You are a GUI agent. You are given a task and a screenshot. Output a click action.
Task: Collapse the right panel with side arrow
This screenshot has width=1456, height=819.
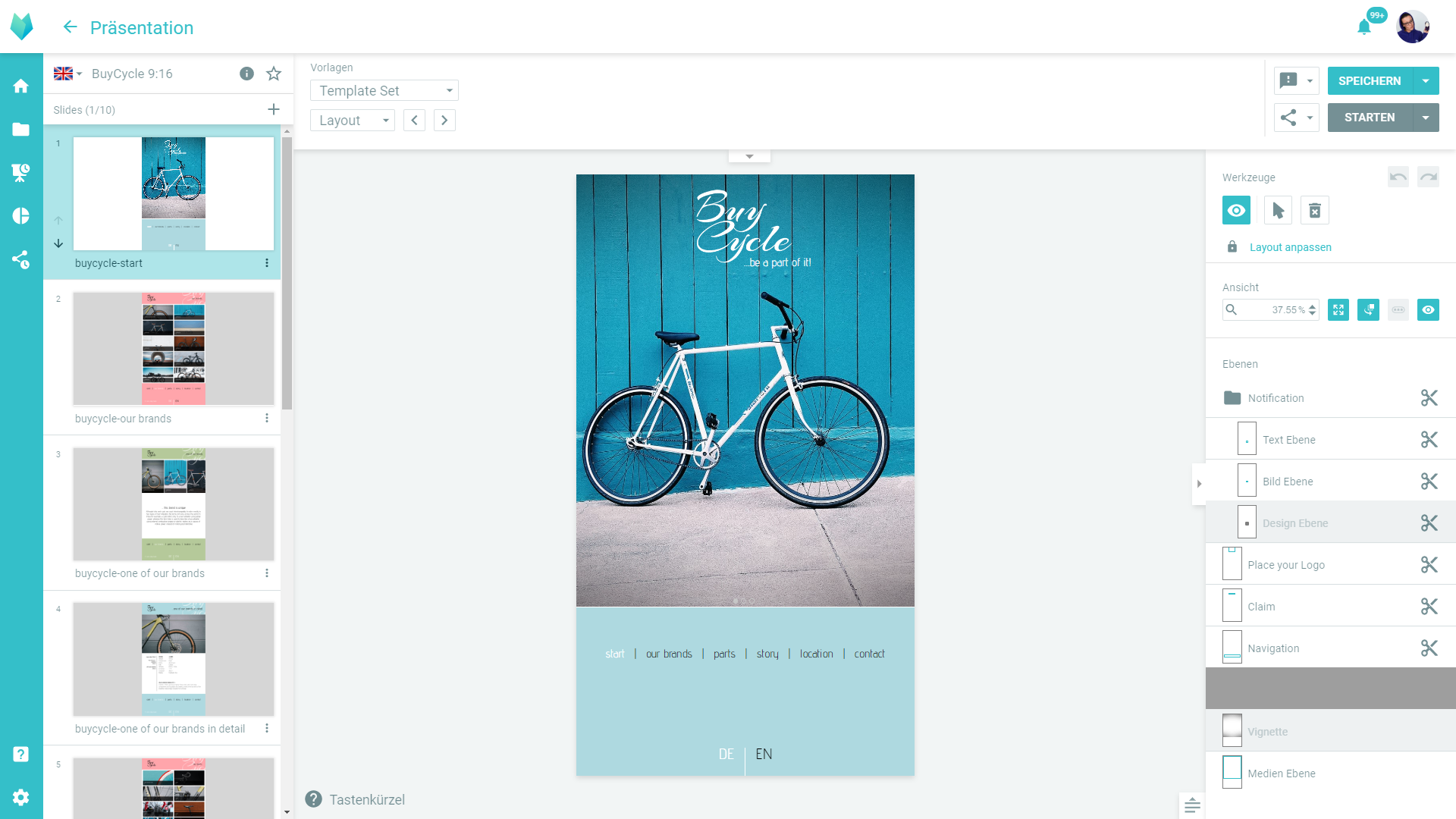click(1199, 484)
